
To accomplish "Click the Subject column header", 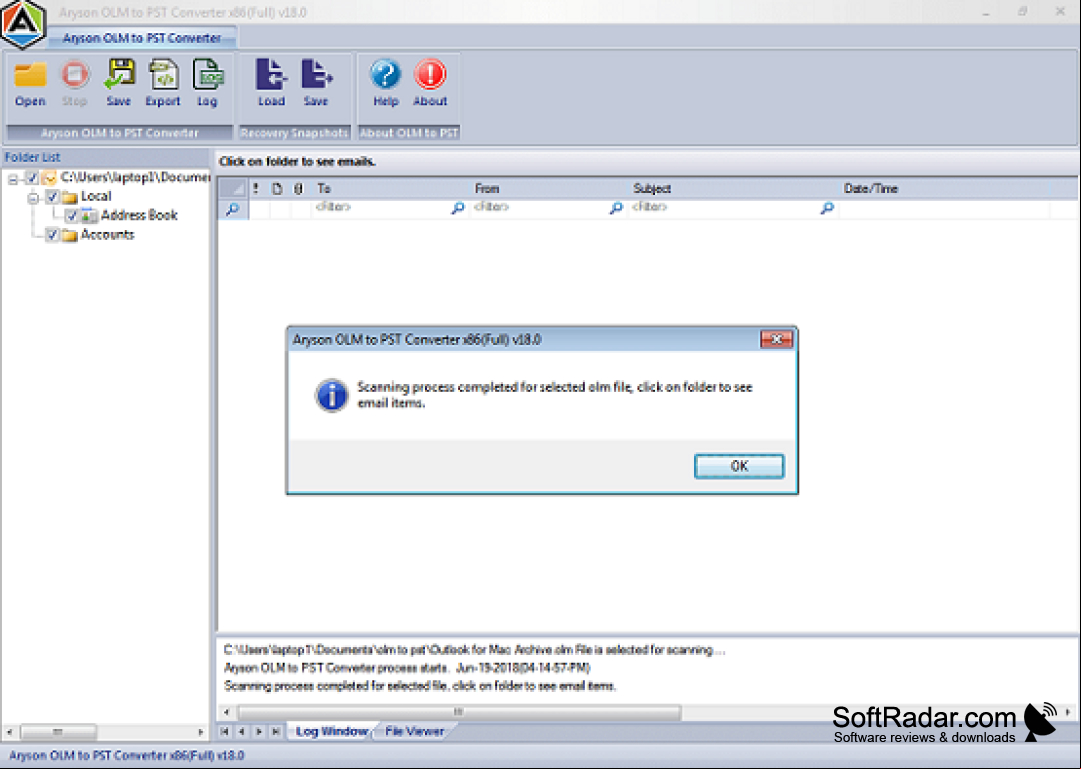I will pos(733,188).
